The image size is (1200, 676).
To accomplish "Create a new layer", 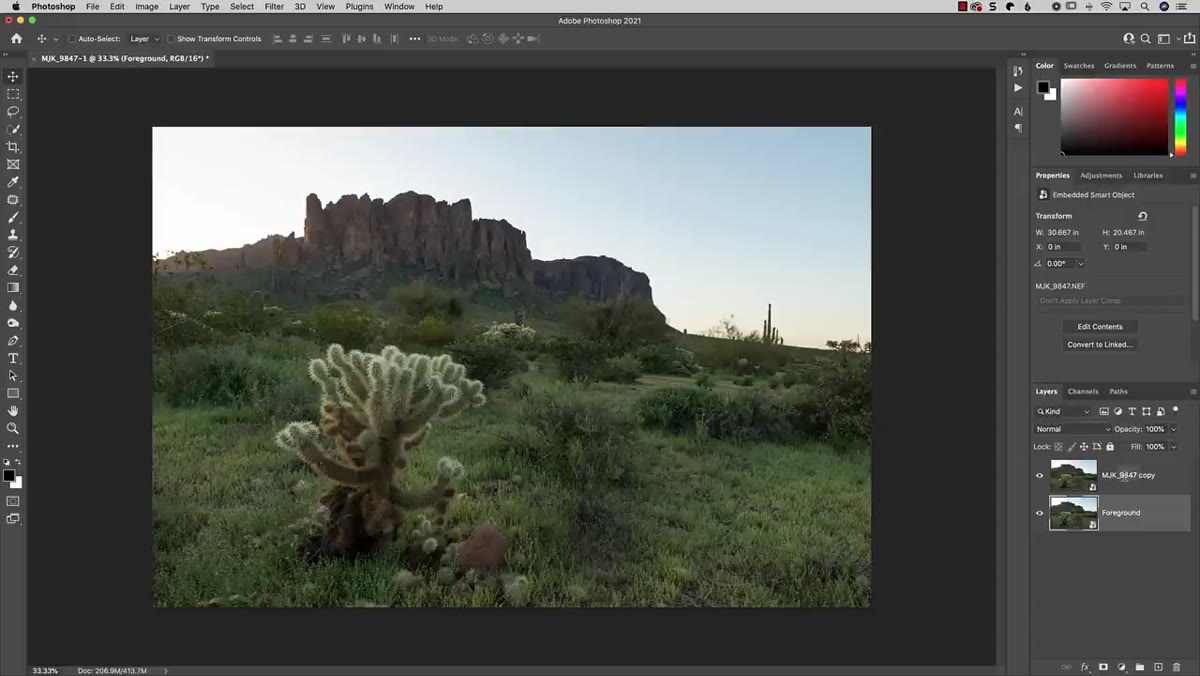I will (x=1158, y=666).
